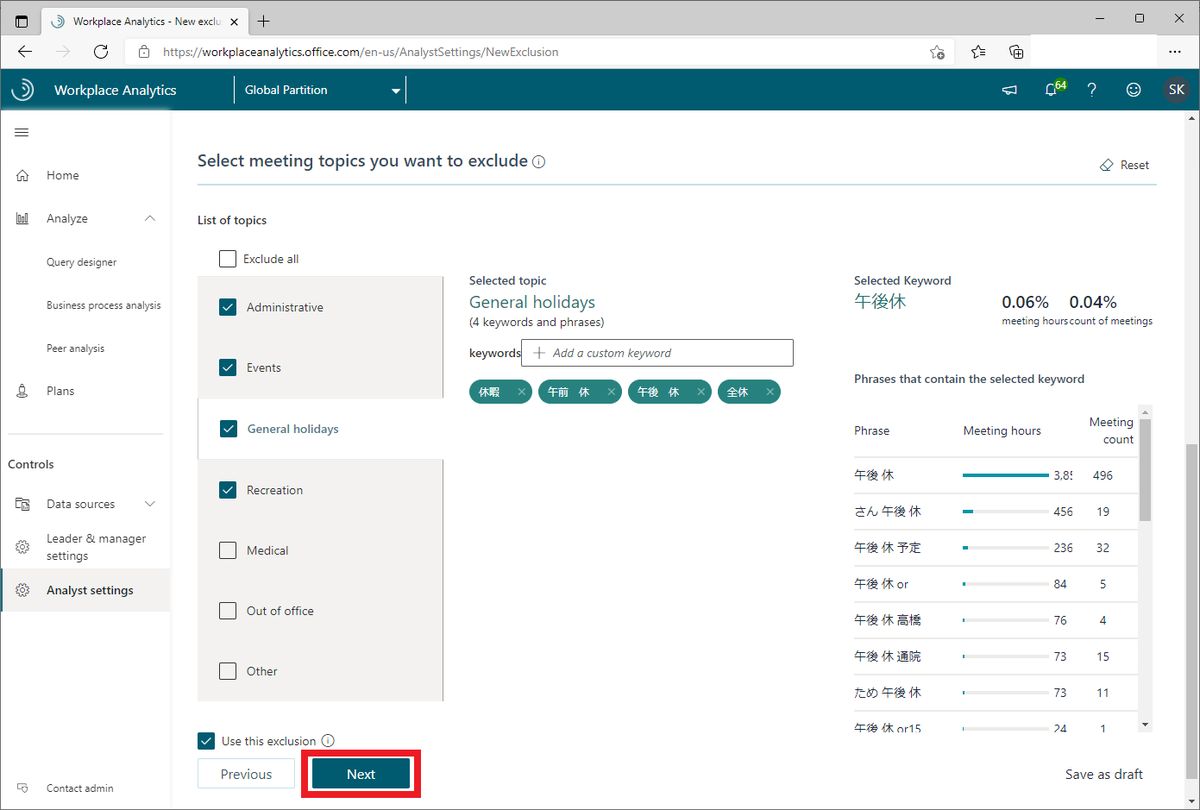Click the Leader & manager settings gear icon
Screen dimensions: 1200x810
22,547
